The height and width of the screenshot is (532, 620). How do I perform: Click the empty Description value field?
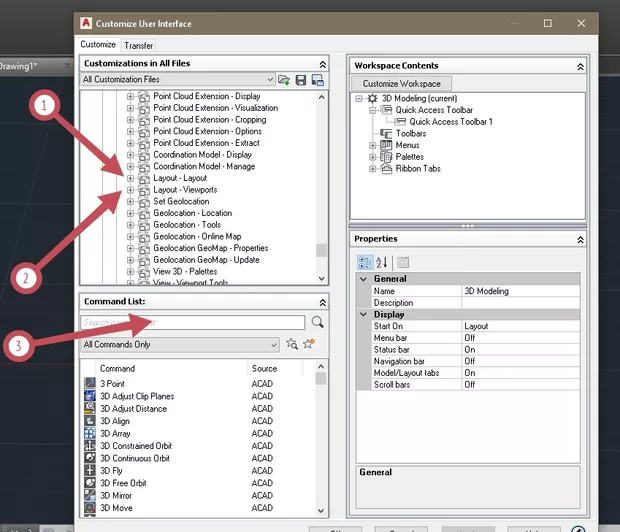pos(520,303)
